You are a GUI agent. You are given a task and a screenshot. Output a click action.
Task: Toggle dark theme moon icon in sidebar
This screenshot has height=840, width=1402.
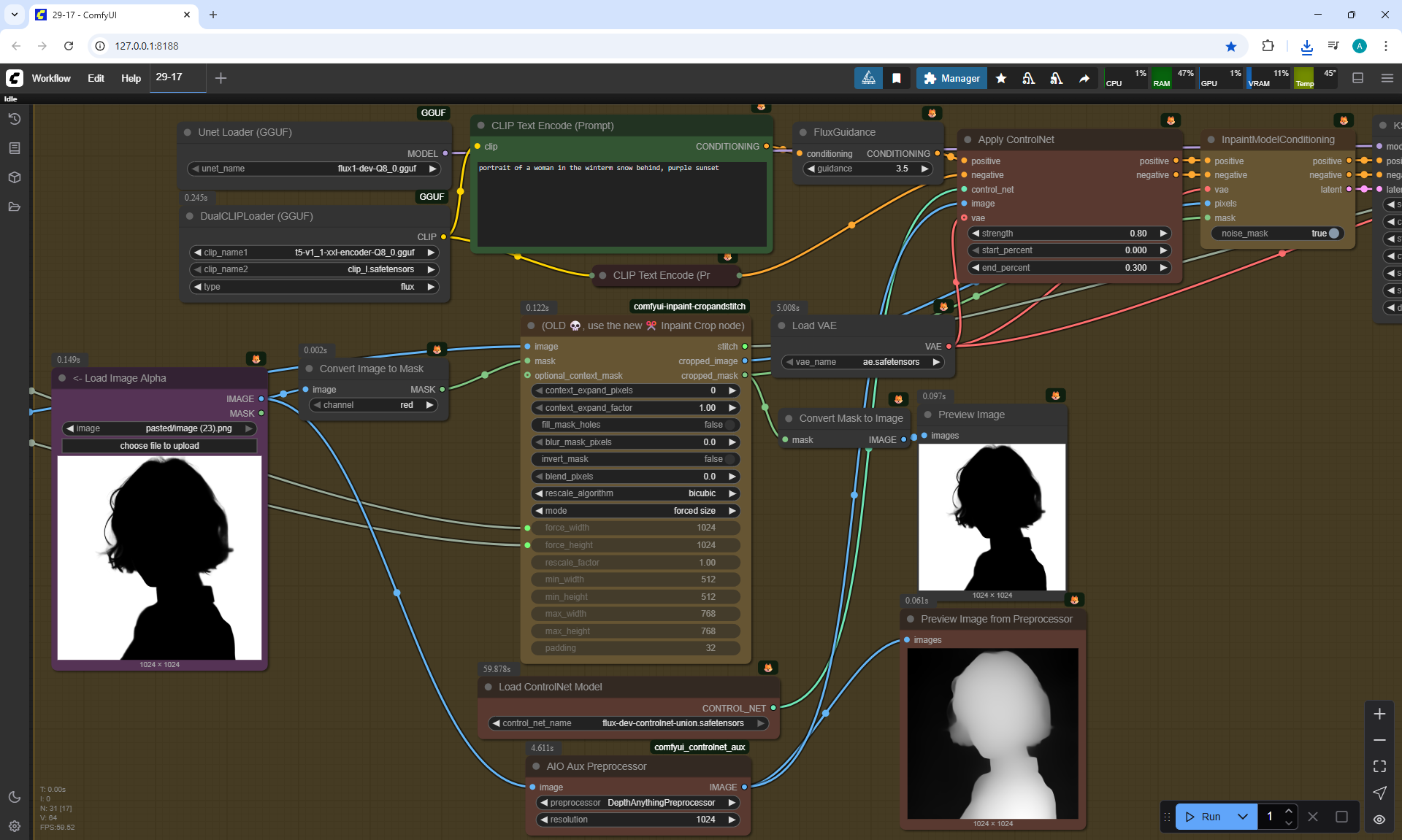[x=15, y=797]
